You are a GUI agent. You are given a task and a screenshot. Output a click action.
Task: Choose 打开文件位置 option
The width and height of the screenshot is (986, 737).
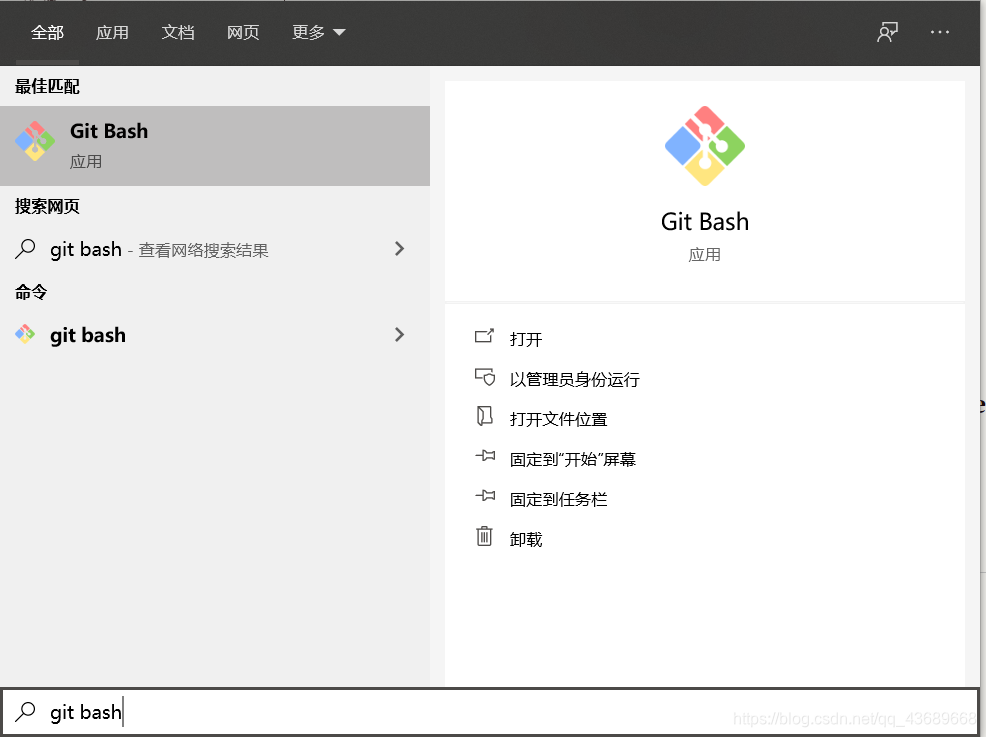(x=558, y=419)
